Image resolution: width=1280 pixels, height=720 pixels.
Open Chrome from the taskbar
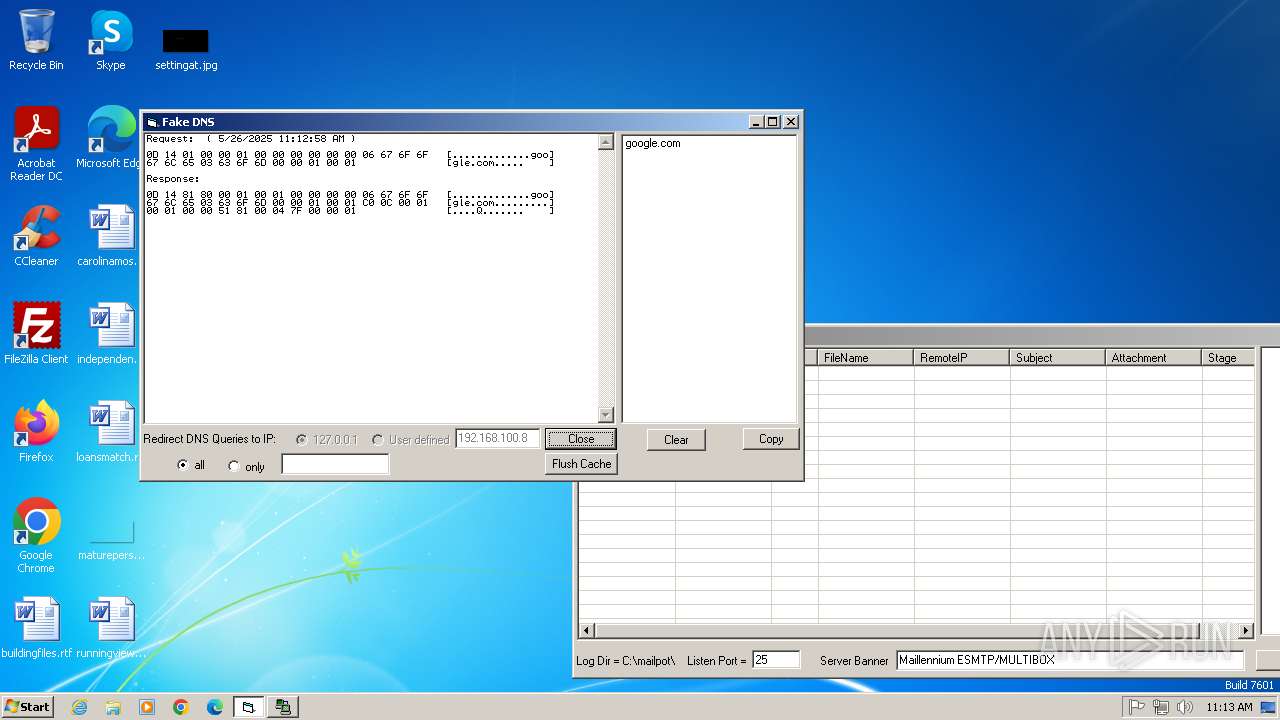click(181, 707)
